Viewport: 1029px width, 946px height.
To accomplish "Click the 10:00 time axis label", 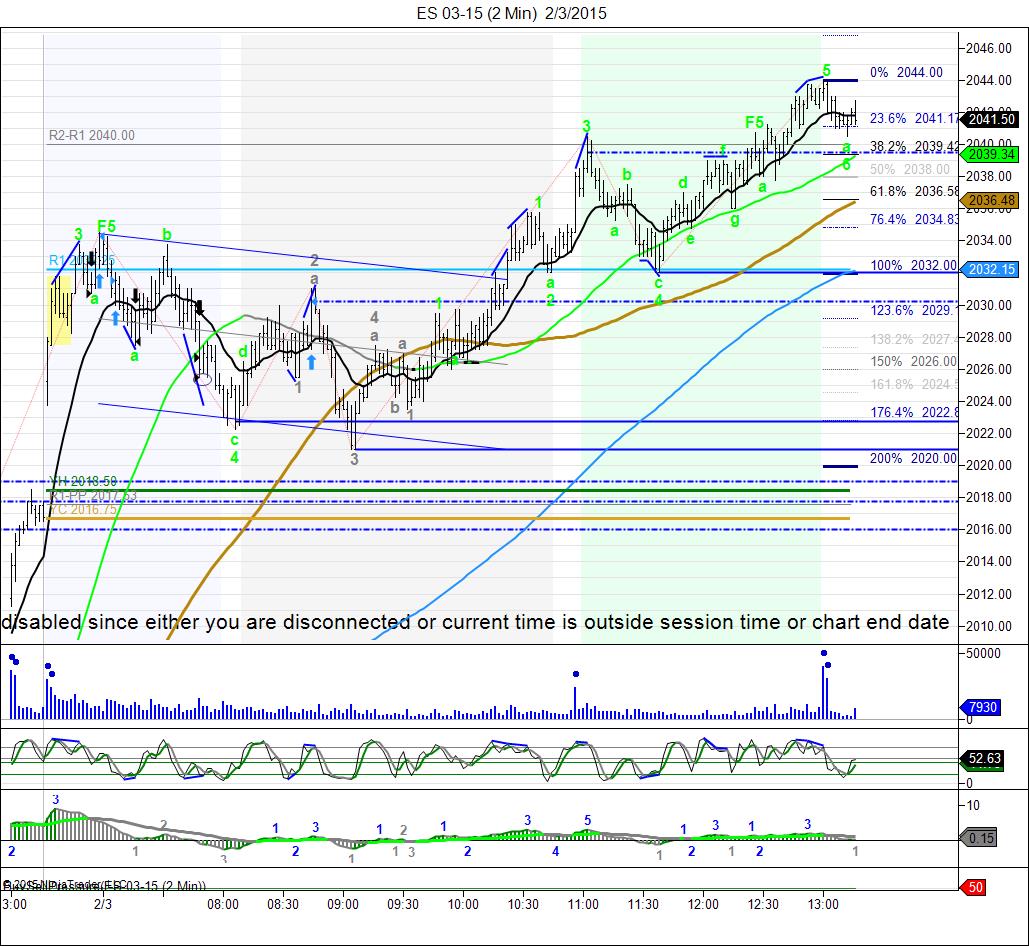I will [x=463, y=905].
